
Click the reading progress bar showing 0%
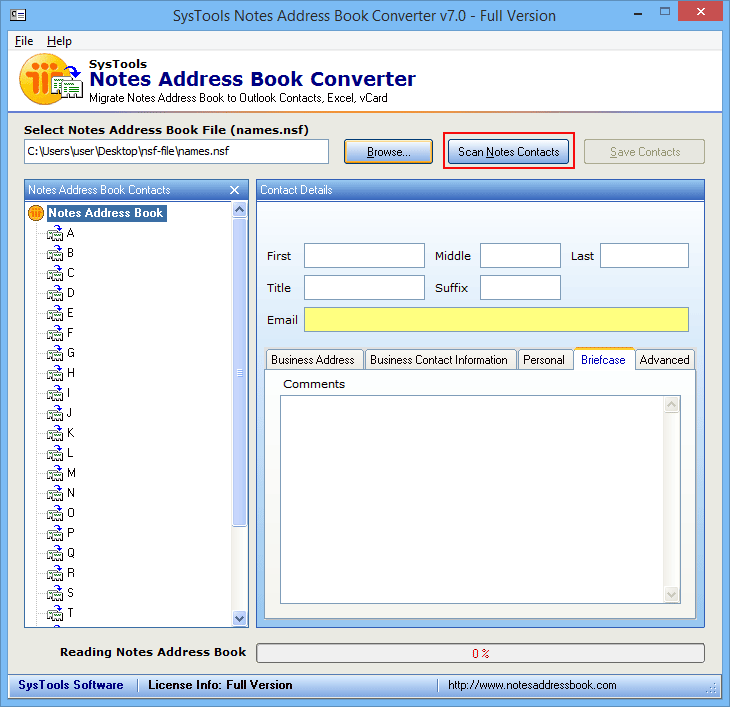(x=480, y=653)
